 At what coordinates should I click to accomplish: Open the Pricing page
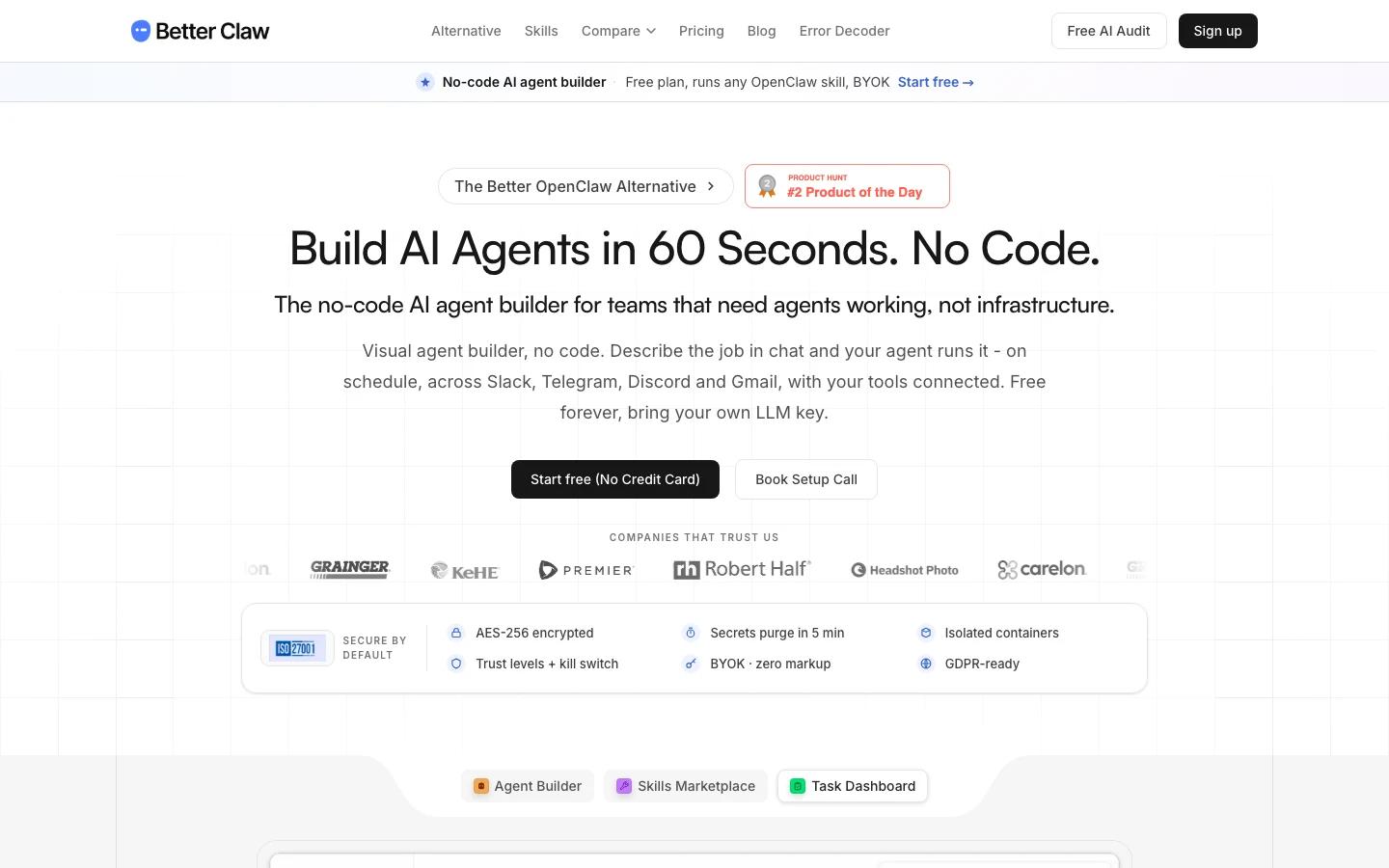(x=701, y=31)
